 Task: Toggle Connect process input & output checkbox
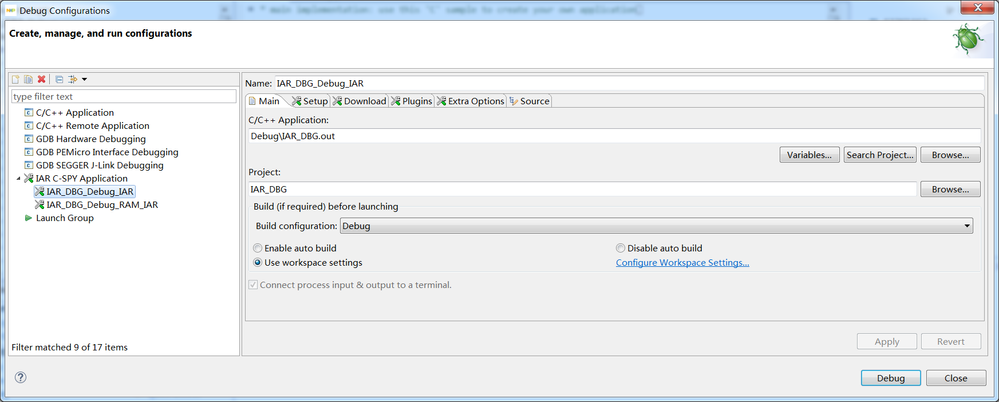pyautogui.click(x=253, y=285)
